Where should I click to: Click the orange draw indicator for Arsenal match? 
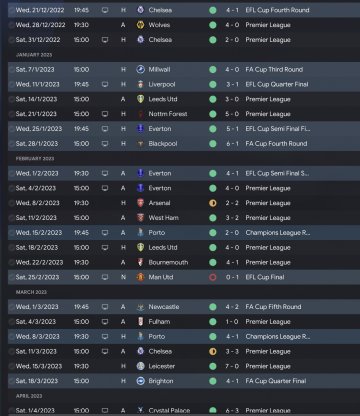coord(213,203)
